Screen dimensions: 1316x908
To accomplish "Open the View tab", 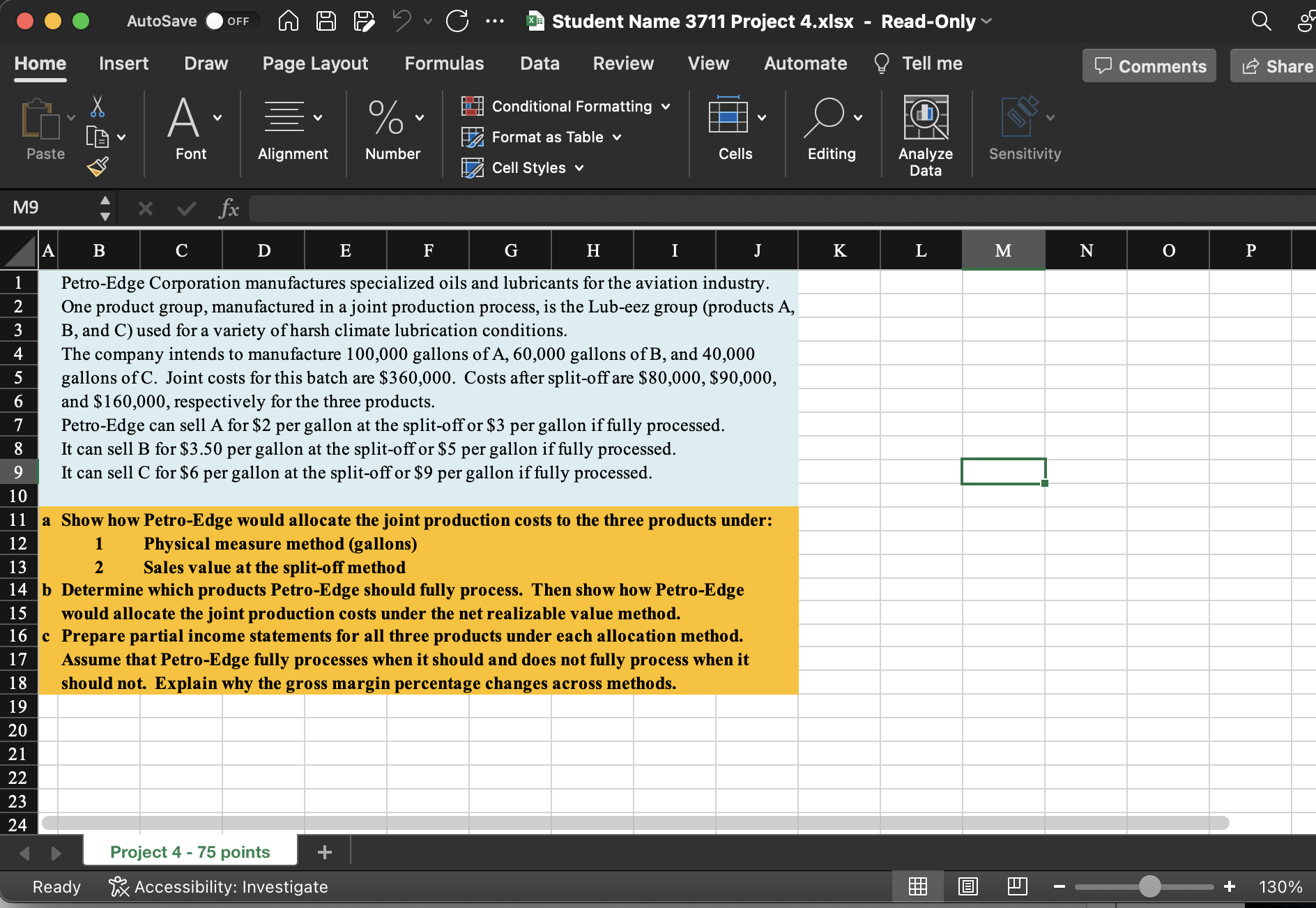I will click(x=708, y=63).
